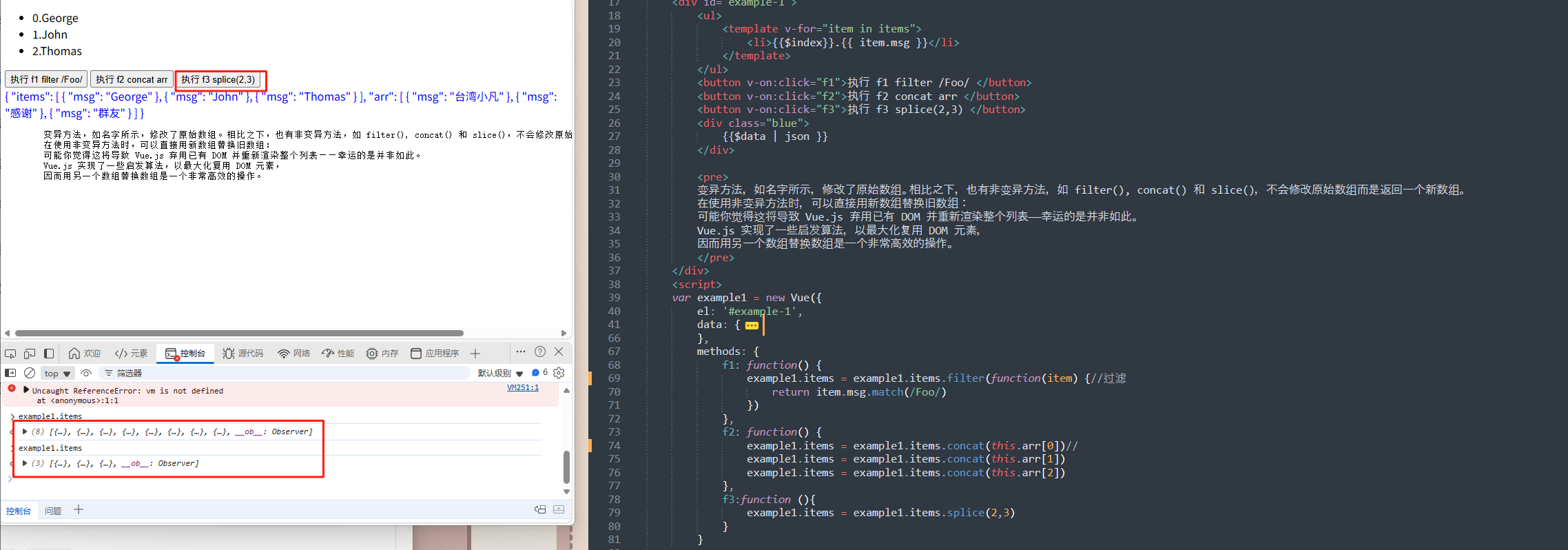The width and height of the screenshot is (1568, 550).
Task: Click the red error icon in console
Action: pos(12,389)
